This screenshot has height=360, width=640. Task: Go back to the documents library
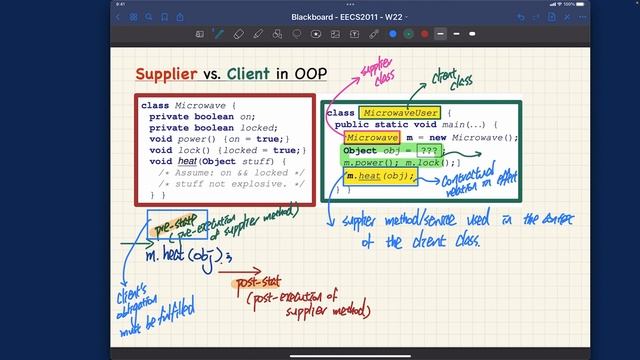coord(118,17)
